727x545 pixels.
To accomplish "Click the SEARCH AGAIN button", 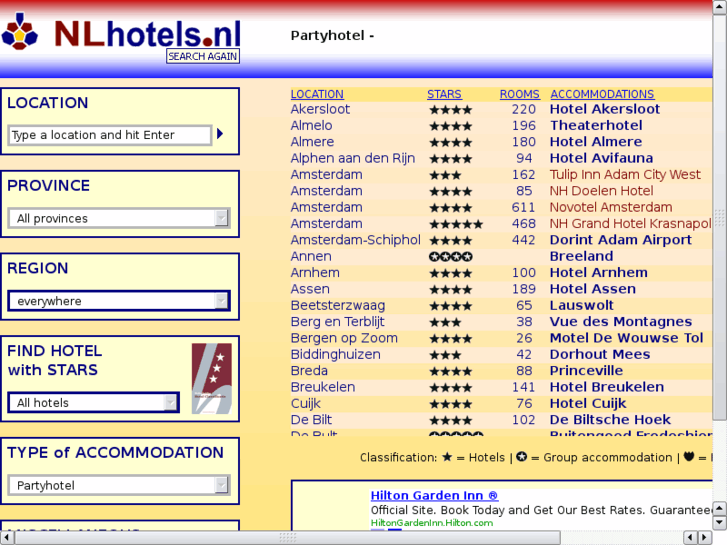I will point(203,56).
